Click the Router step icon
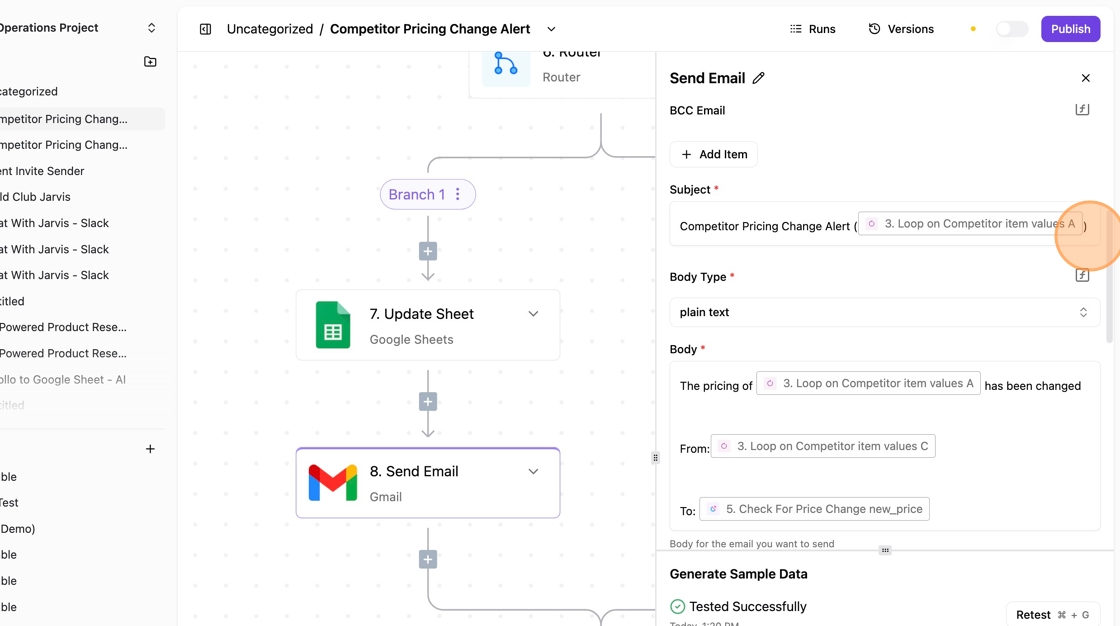The height and width of the screenshot is (626, 1120). (x=506, y=66)
